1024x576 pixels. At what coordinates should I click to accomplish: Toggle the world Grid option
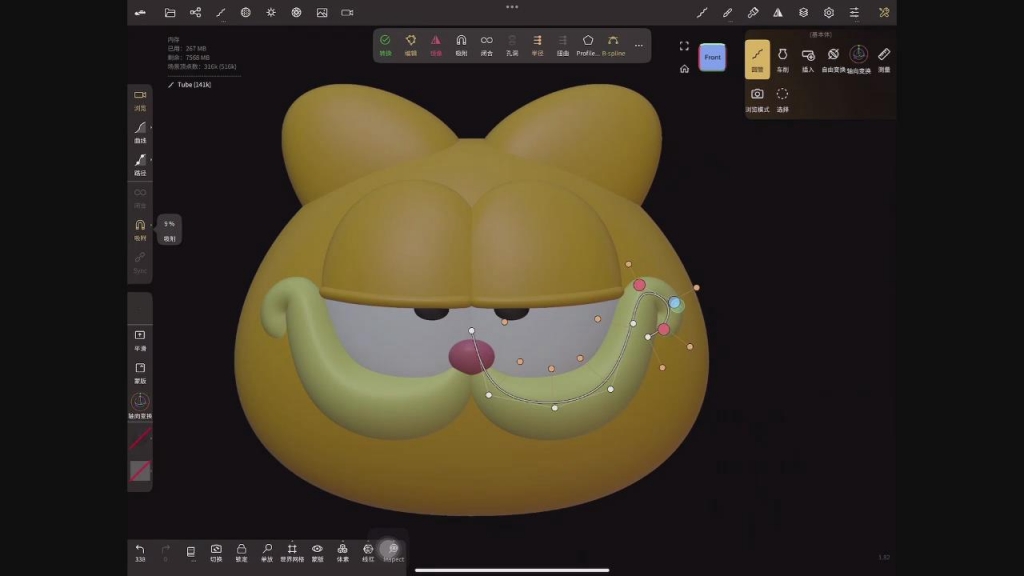292,552
